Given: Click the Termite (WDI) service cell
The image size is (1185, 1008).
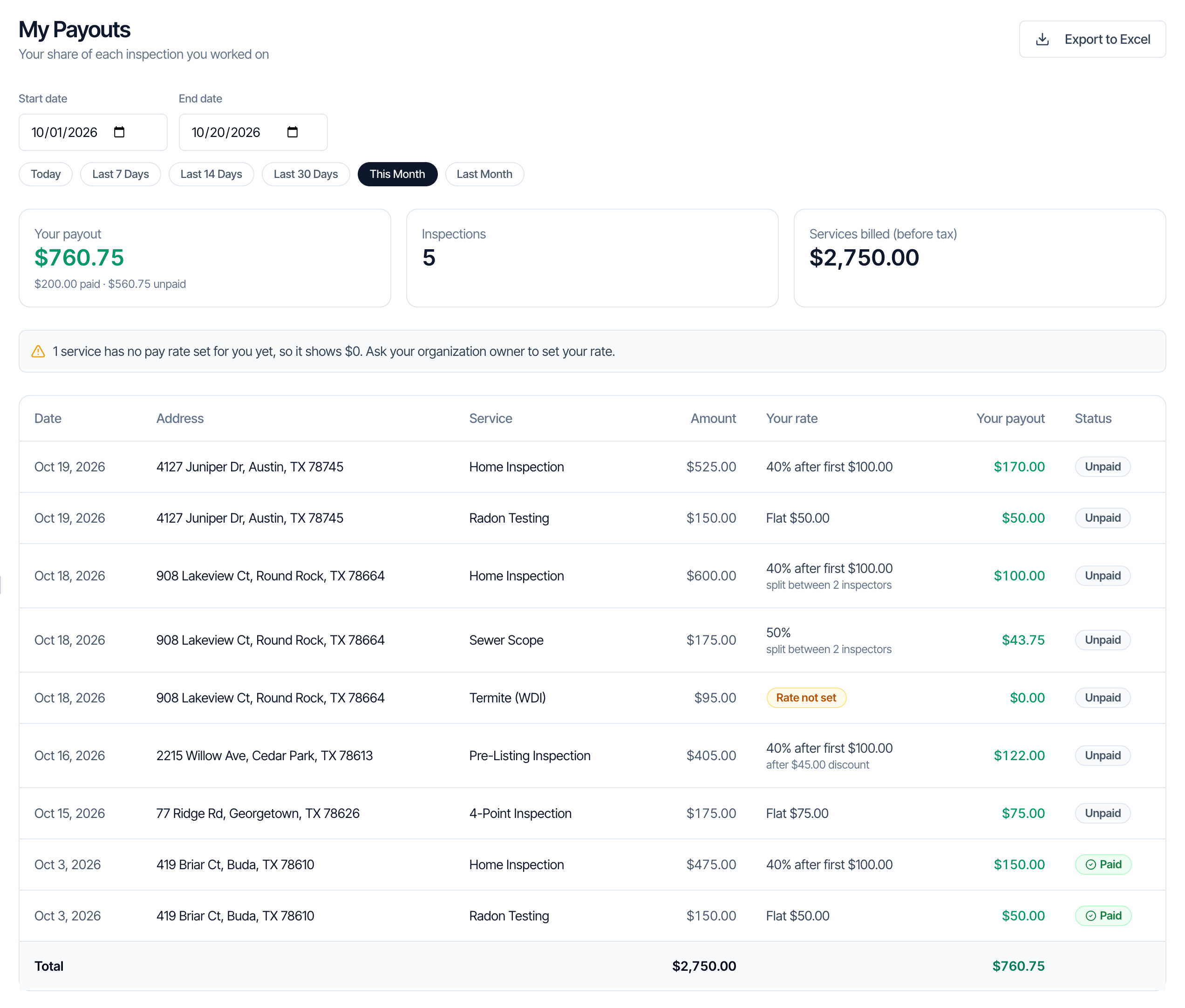Looking at the screenshot, I should pyautogui.click(x=507, y=698).
